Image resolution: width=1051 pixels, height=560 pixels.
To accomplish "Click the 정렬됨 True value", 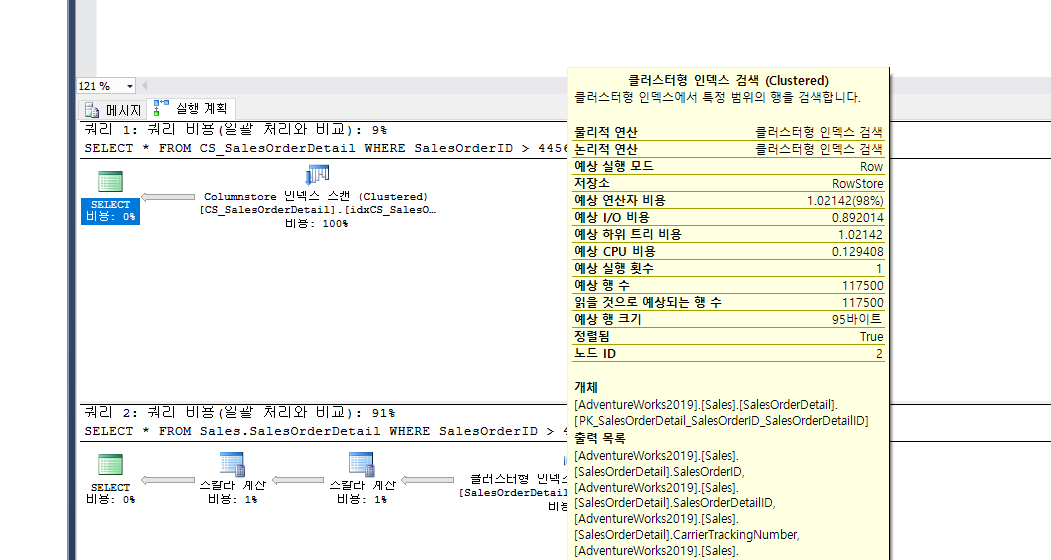I will (x=871, y=337).
